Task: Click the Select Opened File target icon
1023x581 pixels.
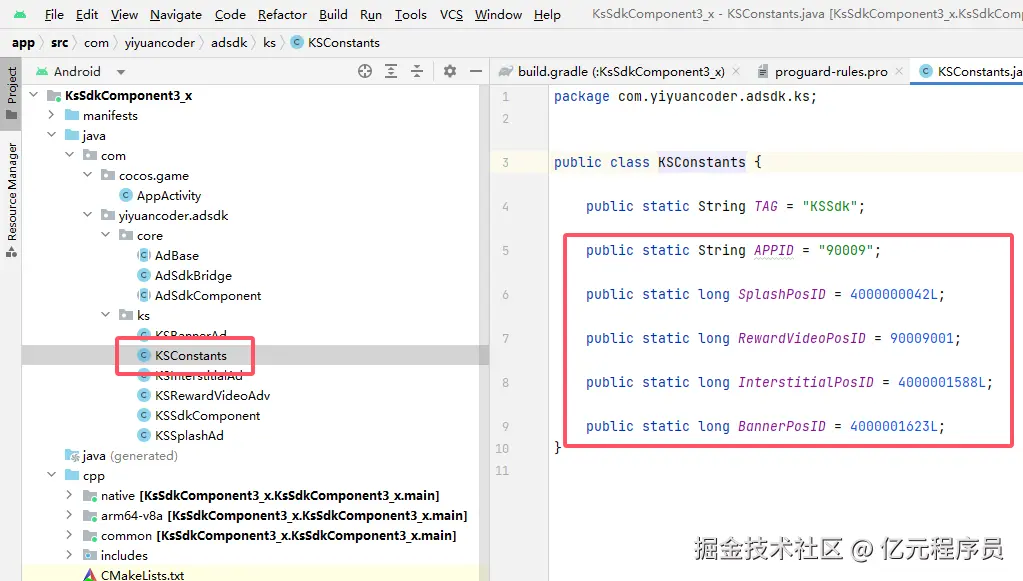Action: (365, 71)
